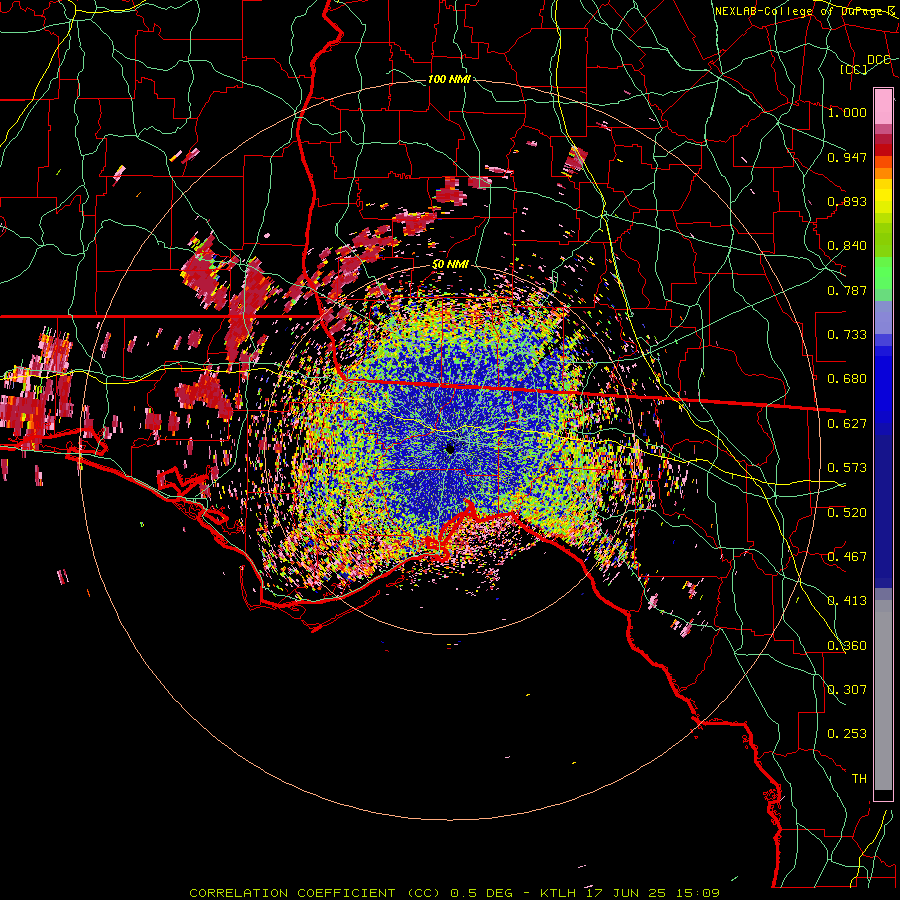Click the 0.307 legend value
900x900 pixels.
click(x=847, y=690)
